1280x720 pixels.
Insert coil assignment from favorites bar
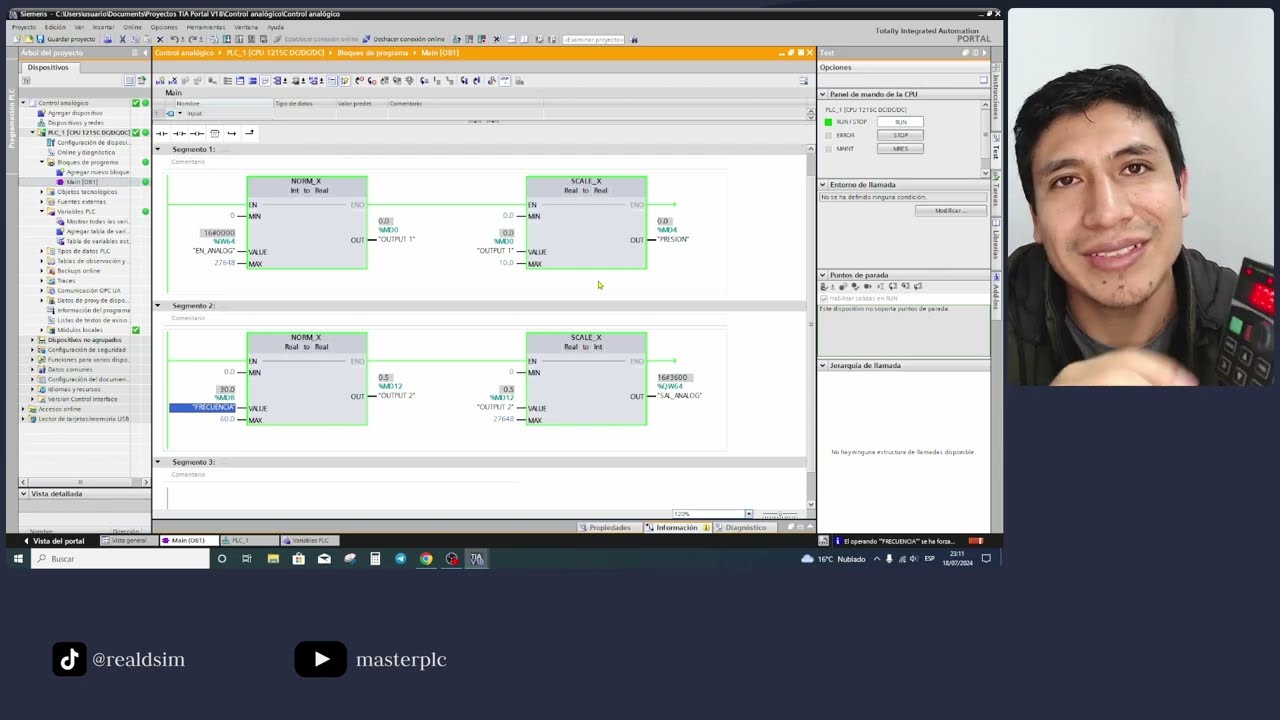click(196, 133)
